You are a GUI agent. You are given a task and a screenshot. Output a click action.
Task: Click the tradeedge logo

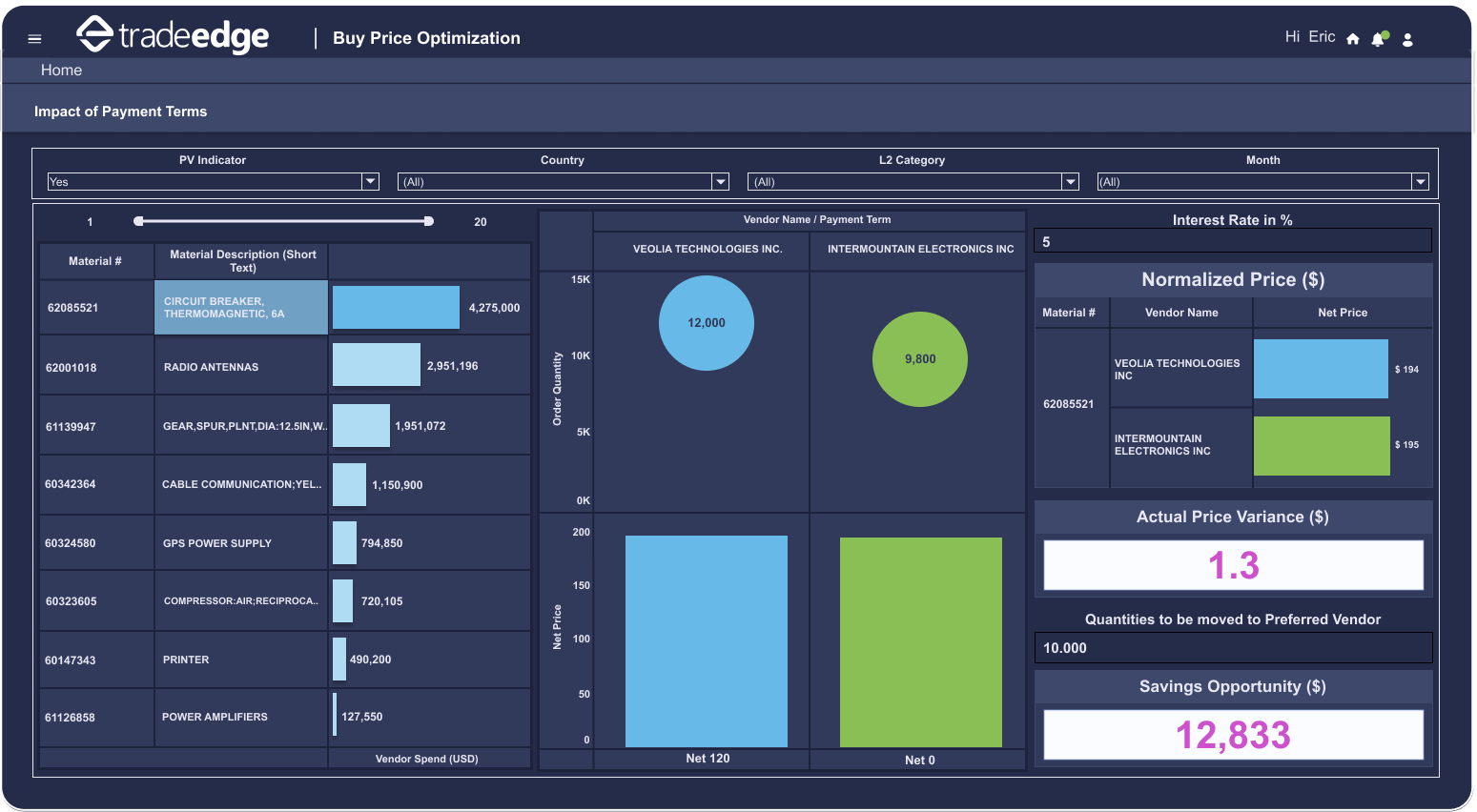(x=173, y=36)
